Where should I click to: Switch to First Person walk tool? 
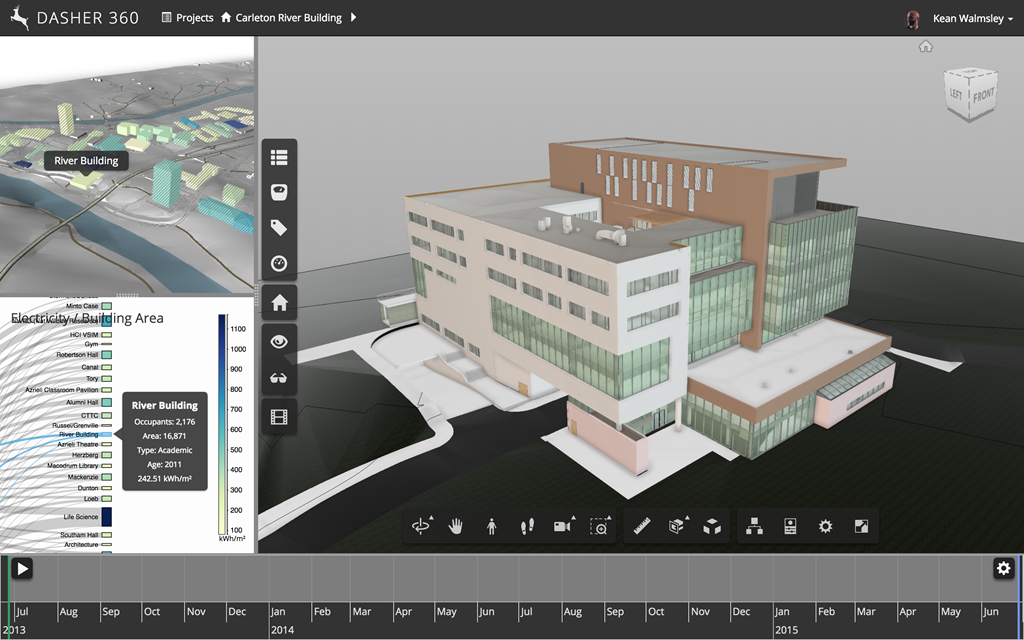click(x=491, y=526)
